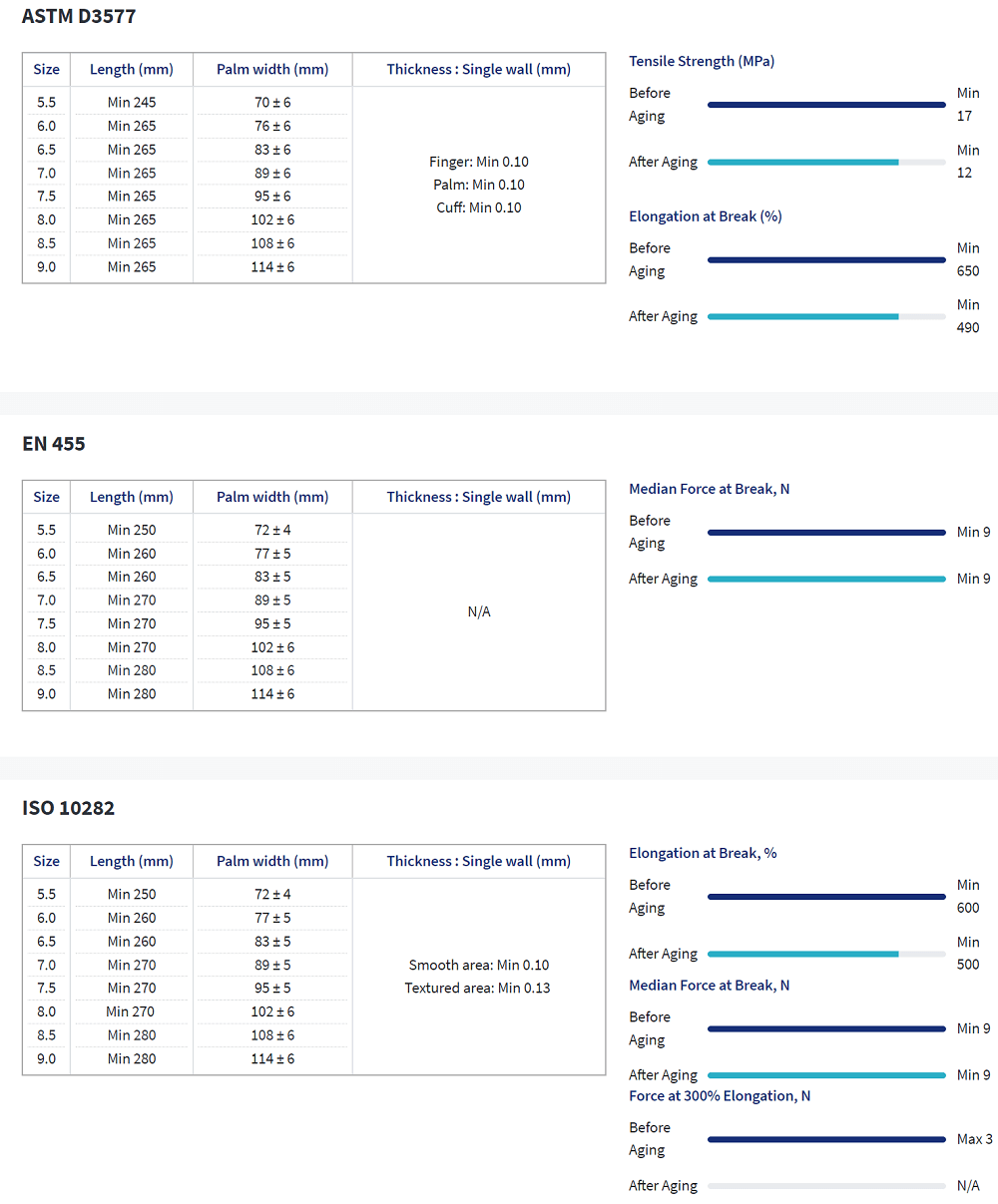Screen dimensions: 998x1204
Task: Select 'Textured area: Min 0.13' text
Action: pos(477,988)
